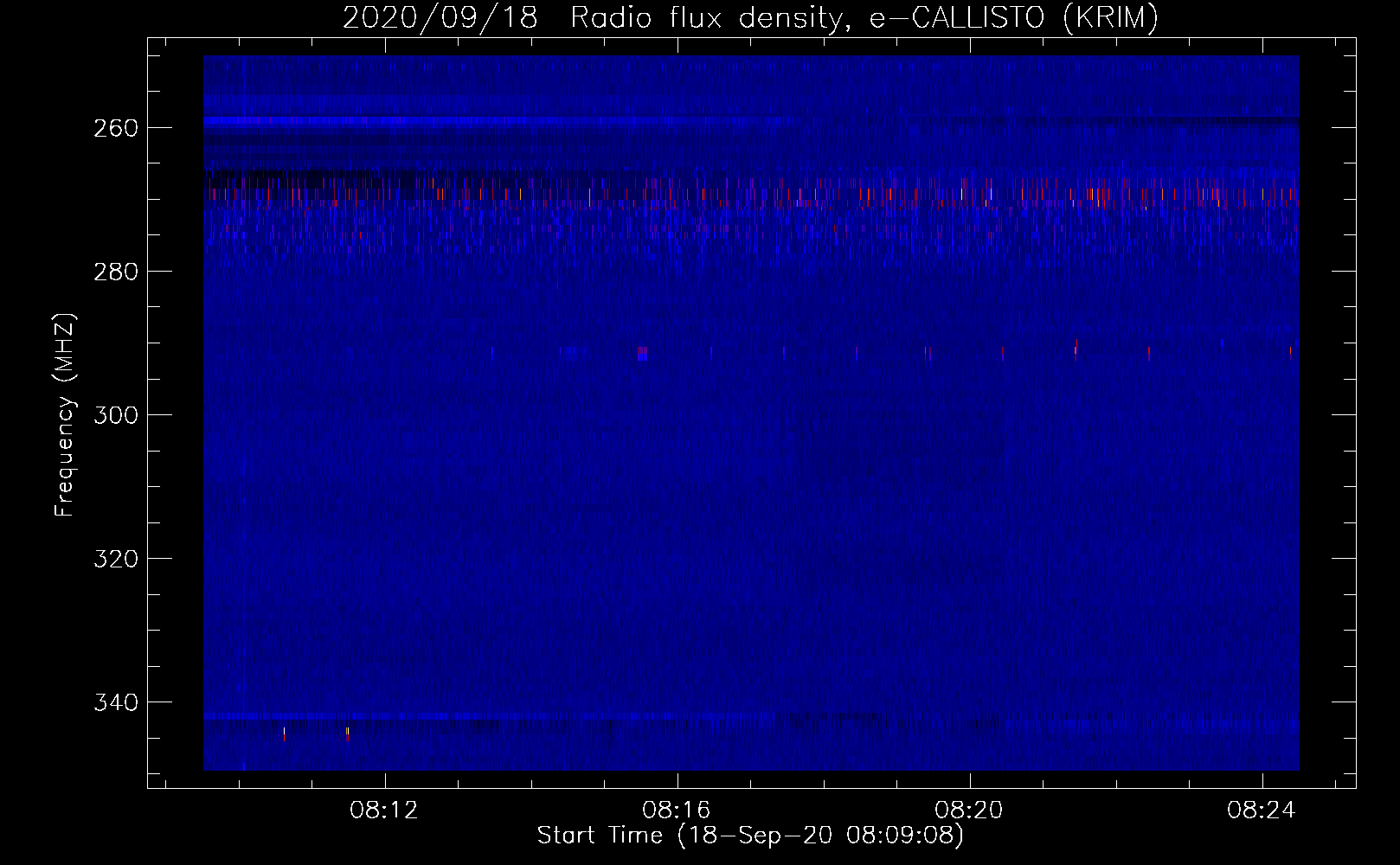
Task: Click the 280 frequency tick label
Action: [116, 272]
